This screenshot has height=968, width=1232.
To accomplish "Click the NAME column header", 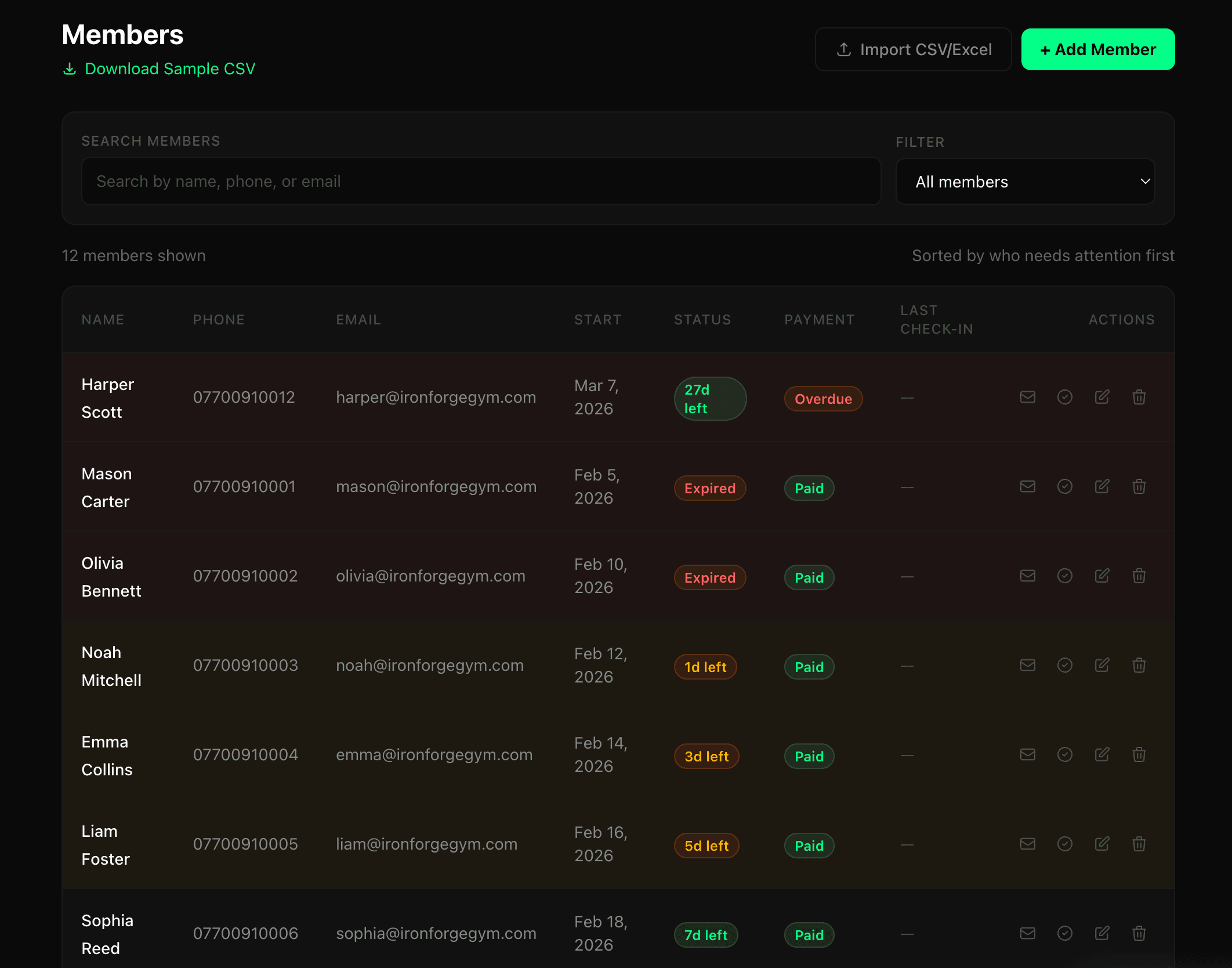I will coord(103,319).
